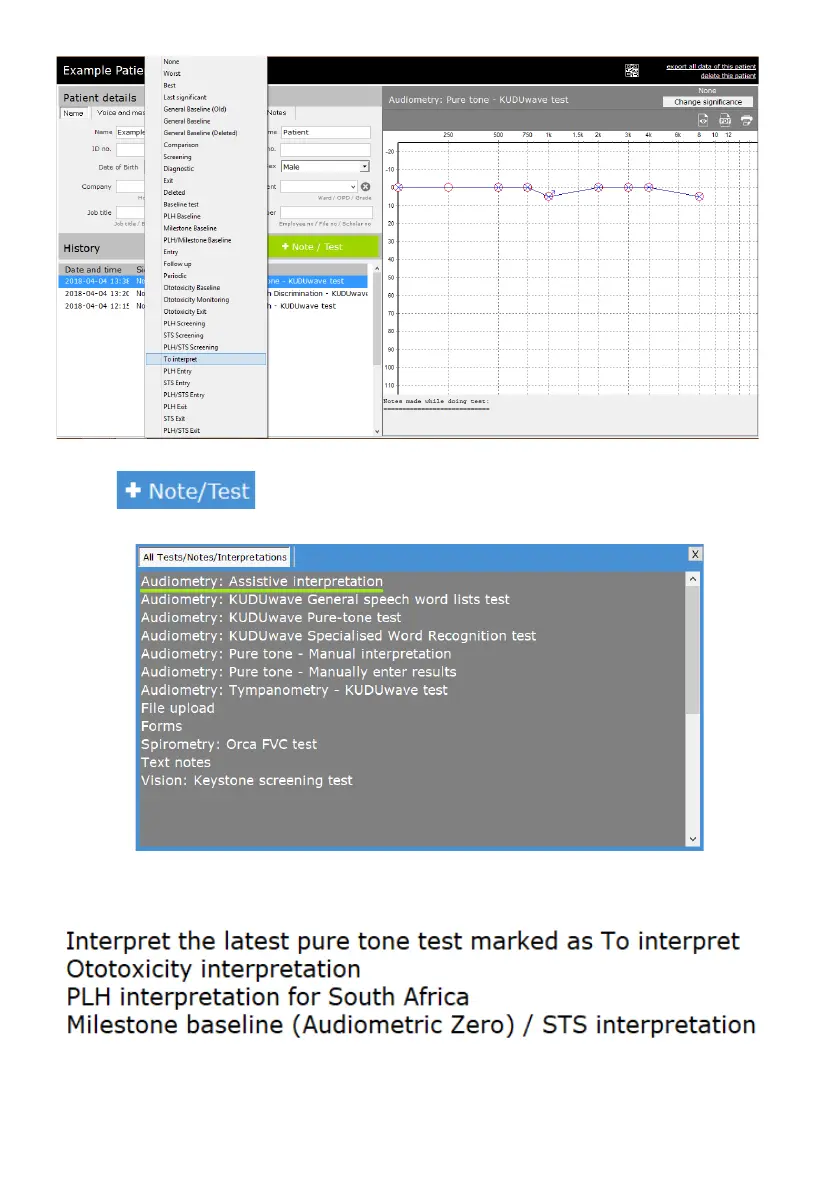Click delete this patient link
The image size is (840, 1189).
(729, 76)
